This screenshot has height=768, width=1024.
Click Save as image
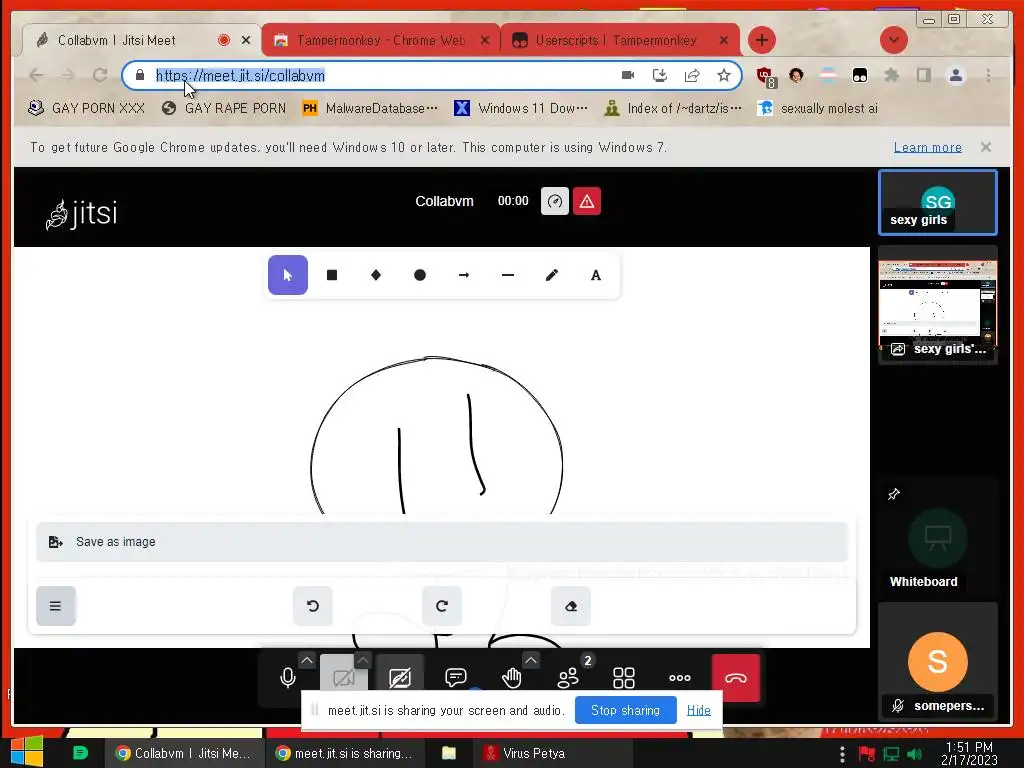442,541
